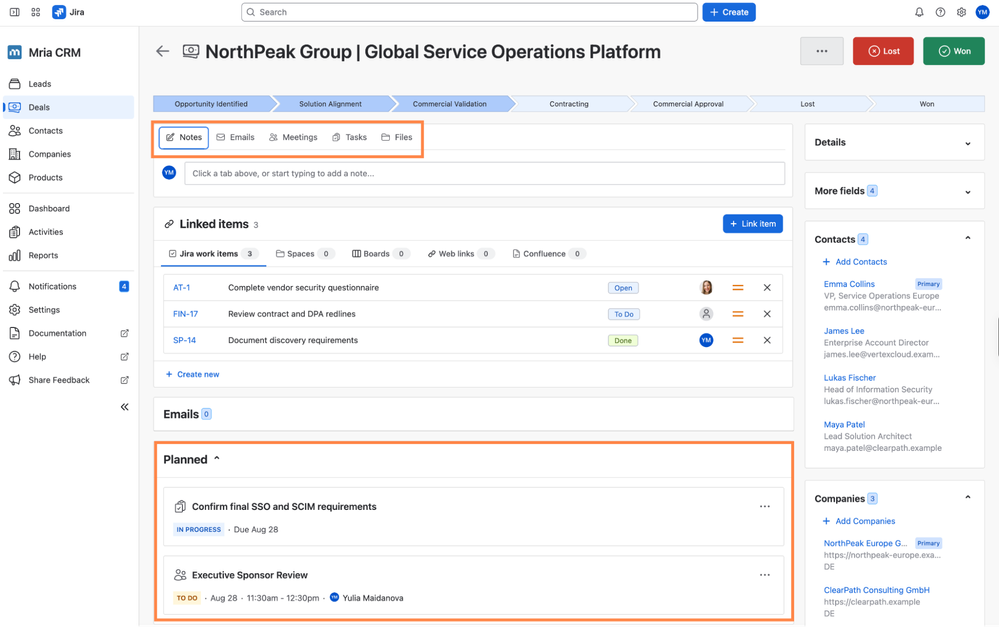Select the Emails activity tab

click(x=235, y=137)
